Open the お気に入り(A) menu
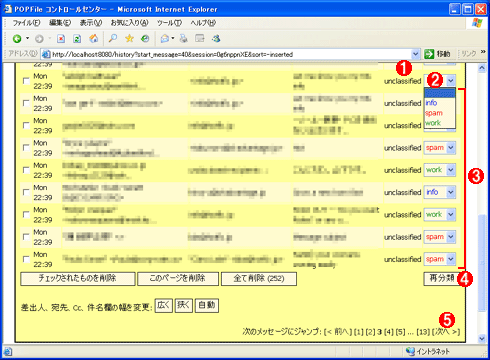The image size is (490, 360). [129, 23]
